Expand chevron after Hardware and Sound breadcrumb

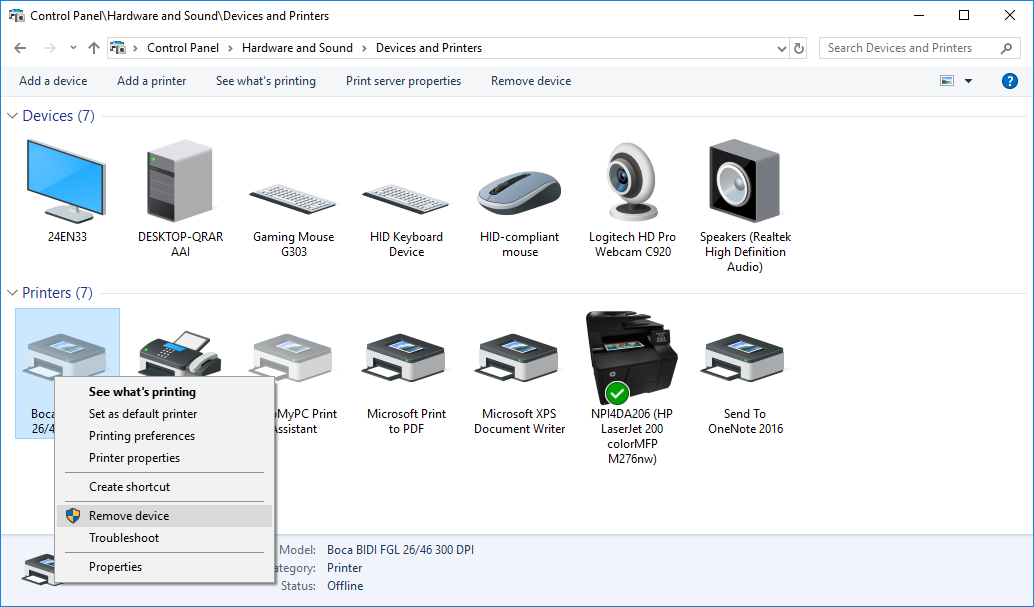click(x=365, y=48)
